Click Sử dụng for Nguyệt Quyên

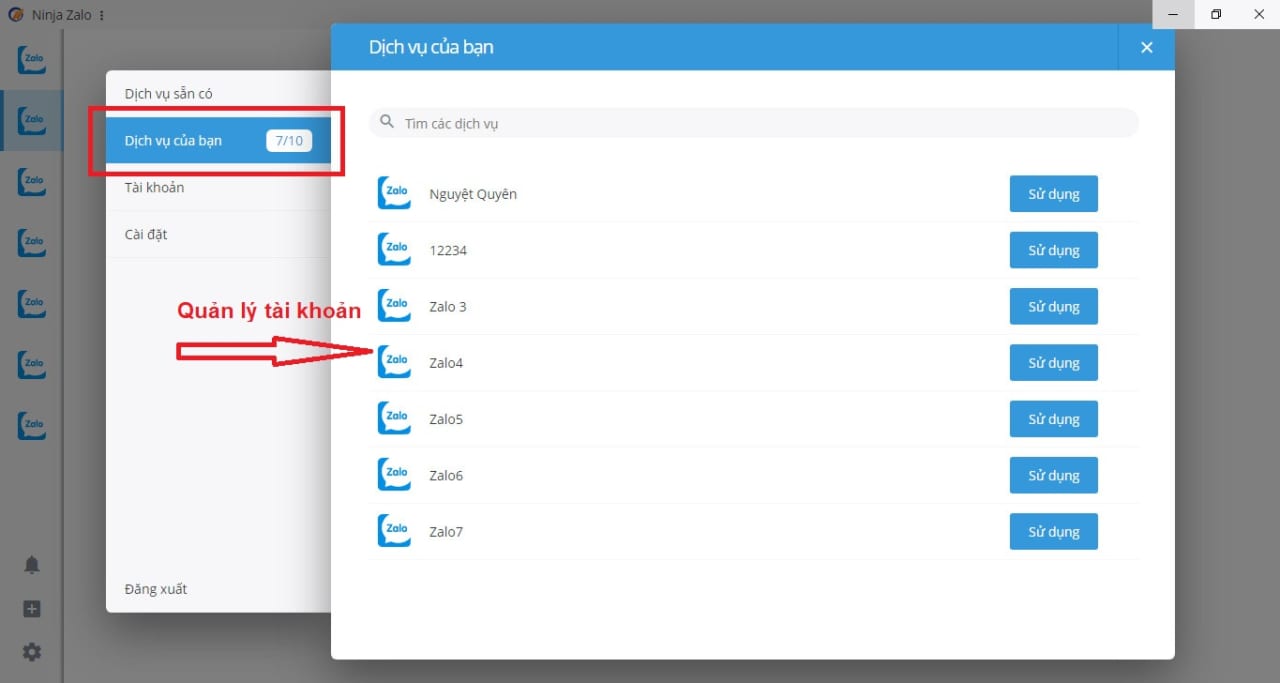pos(1054,194)
